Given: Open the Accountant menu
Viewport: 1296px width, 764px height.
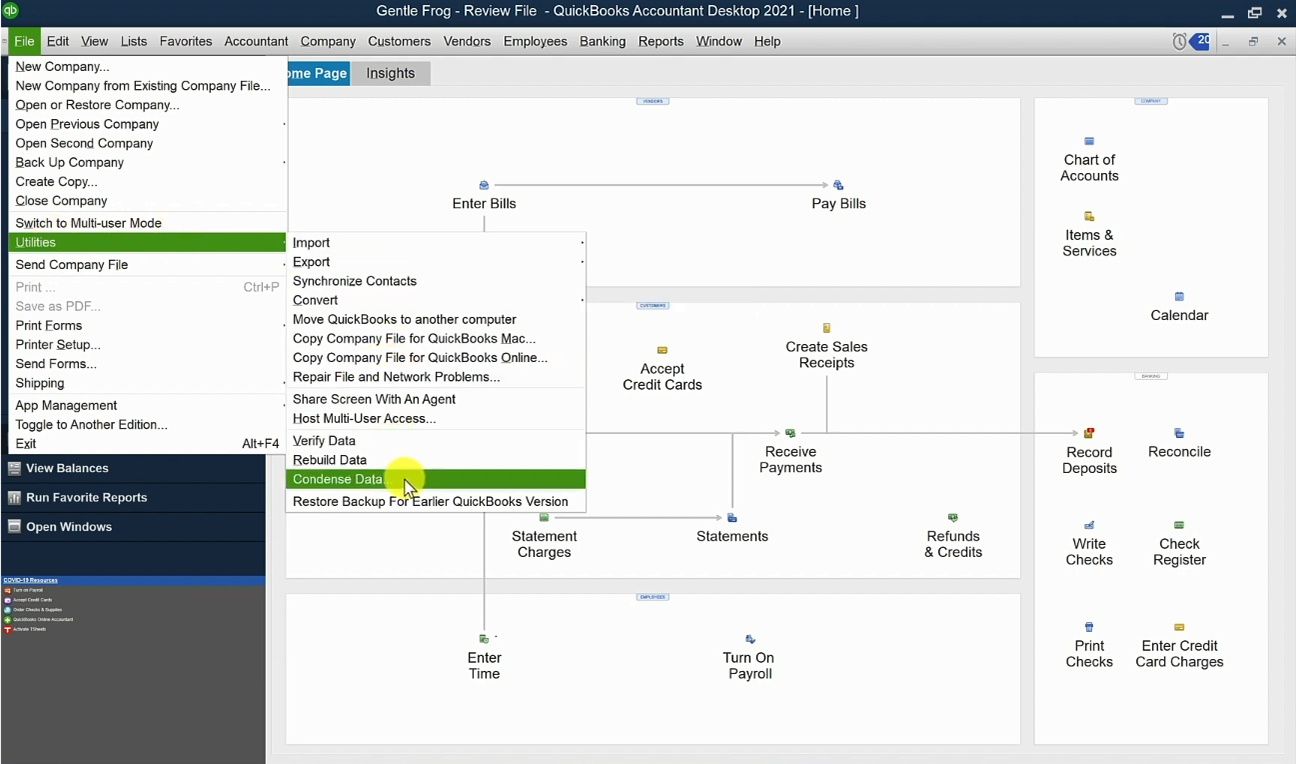Looking at the screenshot, I should 256,41.
